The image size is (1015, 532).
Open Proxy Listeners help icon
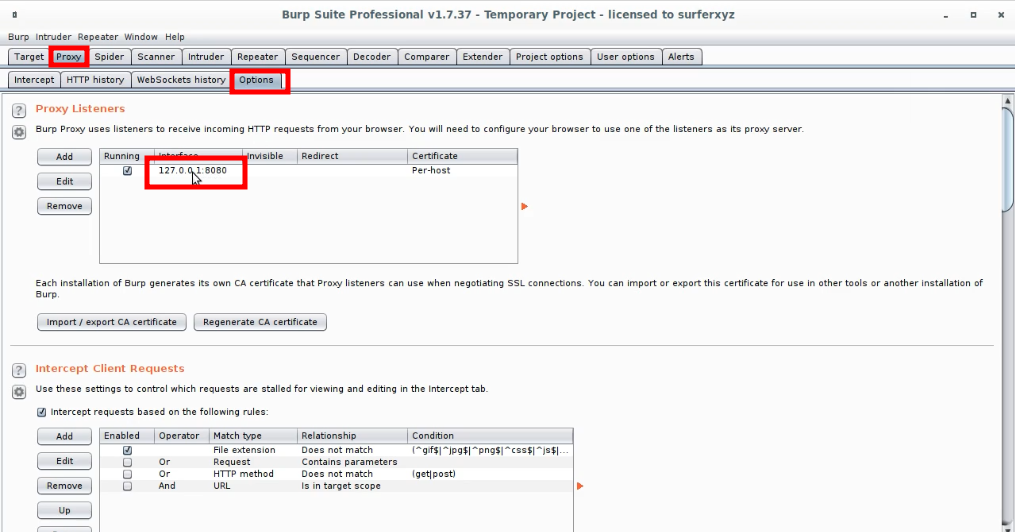click(19, 111)
